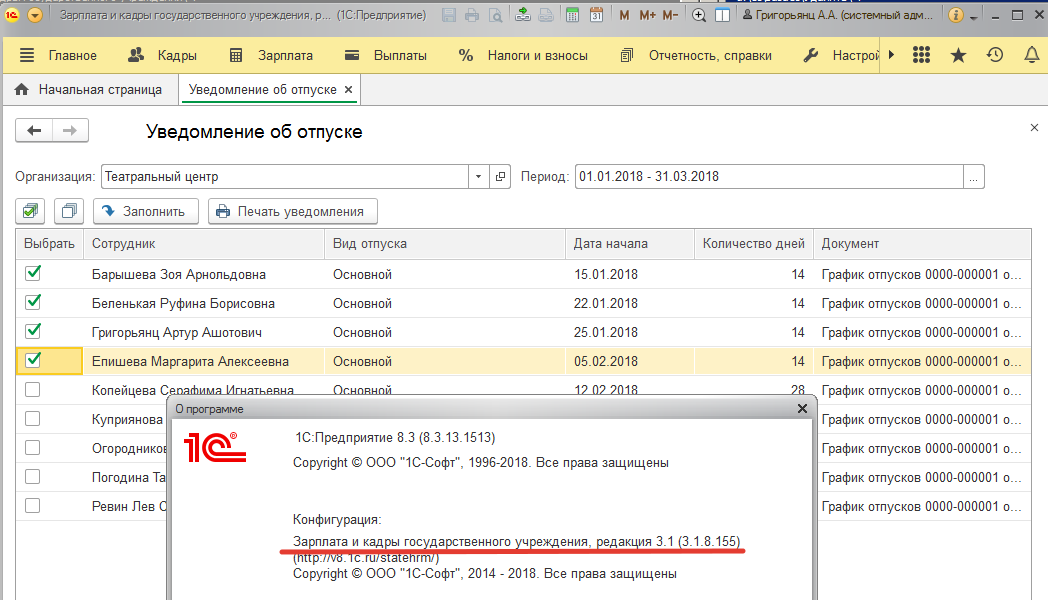Click the Количество дней column header
Viewport: 1048px width, 600px height.
(x=753, y=244)
